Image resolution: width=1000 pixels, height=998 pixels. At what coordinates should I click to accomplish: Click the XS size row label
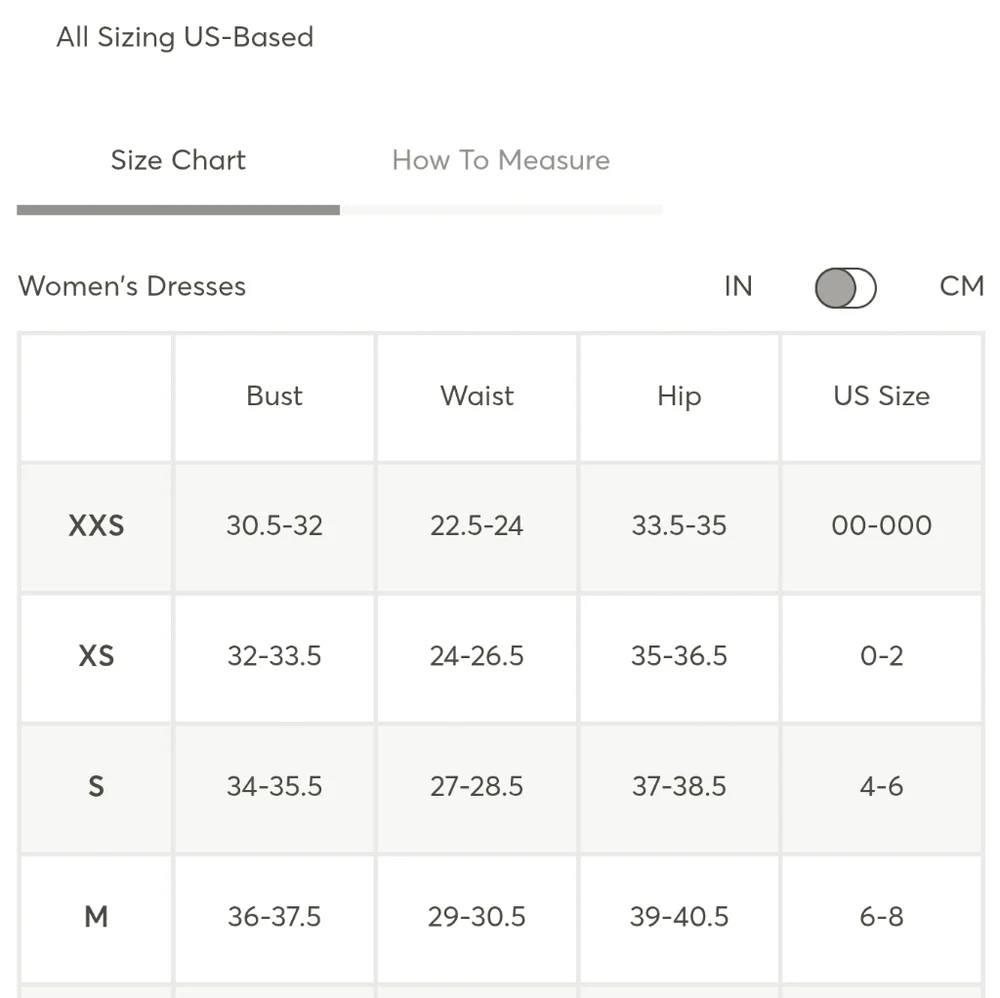click(96, 656)
